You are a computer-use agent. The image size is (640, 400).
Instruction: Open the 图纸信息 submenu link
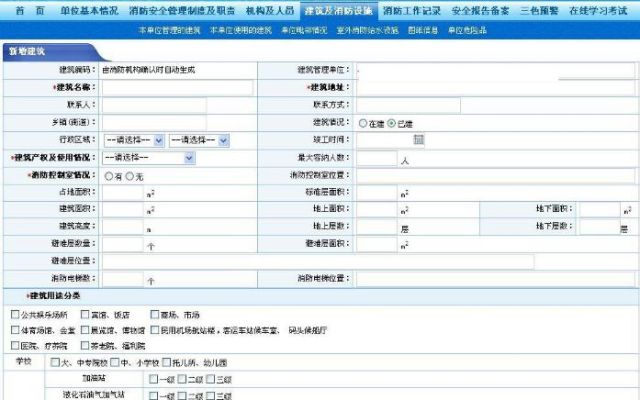423,30
